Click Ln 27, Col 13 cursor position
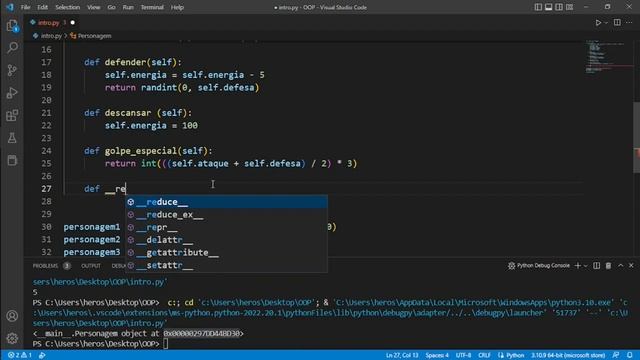The height and width of the screenshot is (360, 640). (402, 355)
